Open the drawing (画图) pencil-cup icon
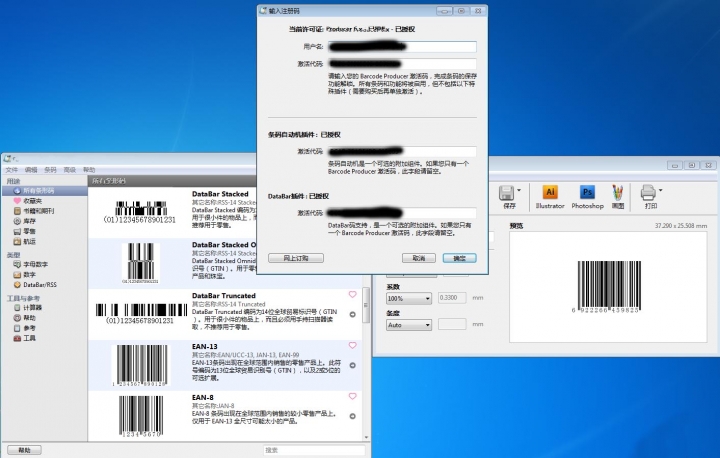This screenshot has width=720, height=458. [x=618, y=191]
